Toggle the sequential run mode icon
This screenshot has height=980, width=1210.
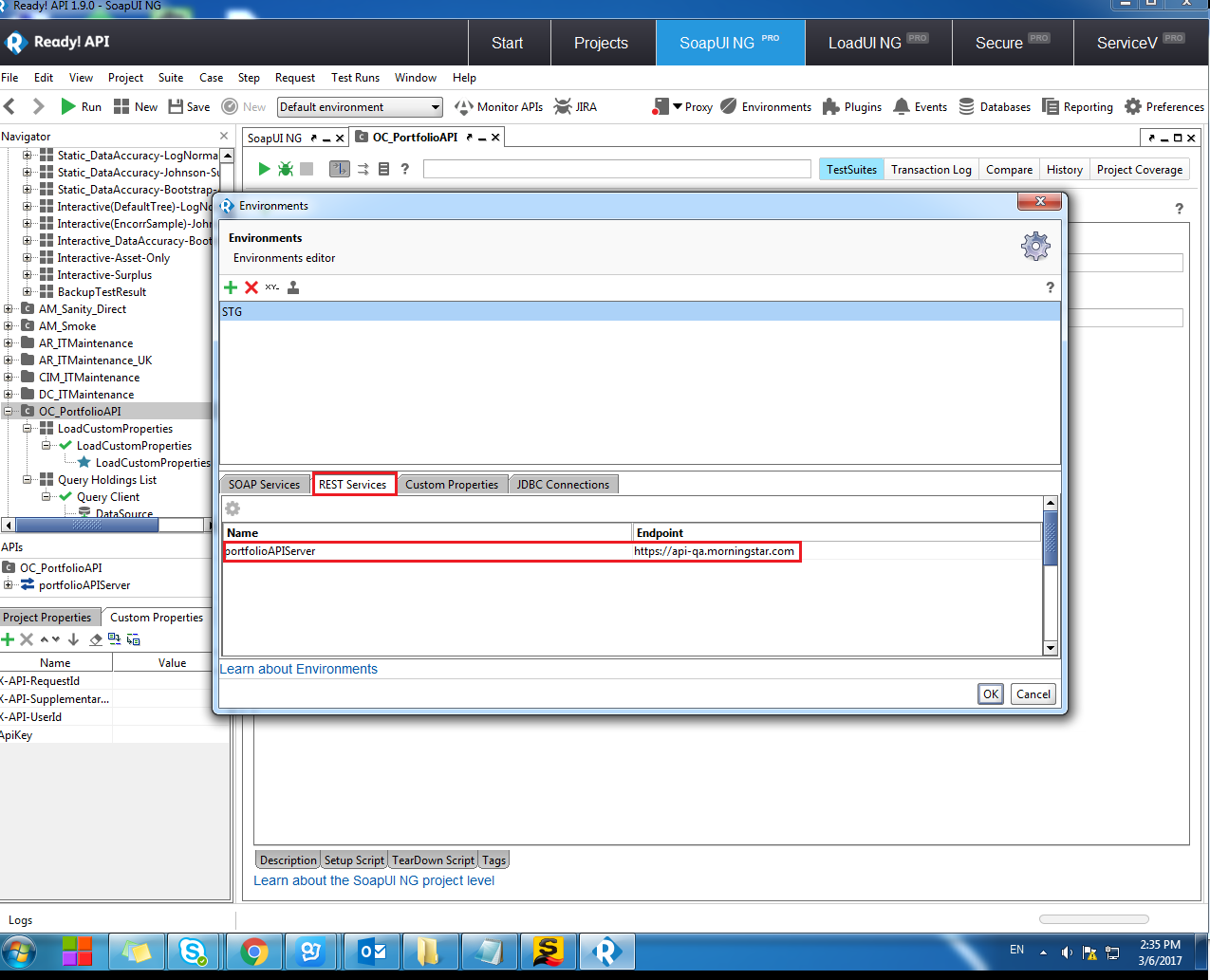pos(339,169)
